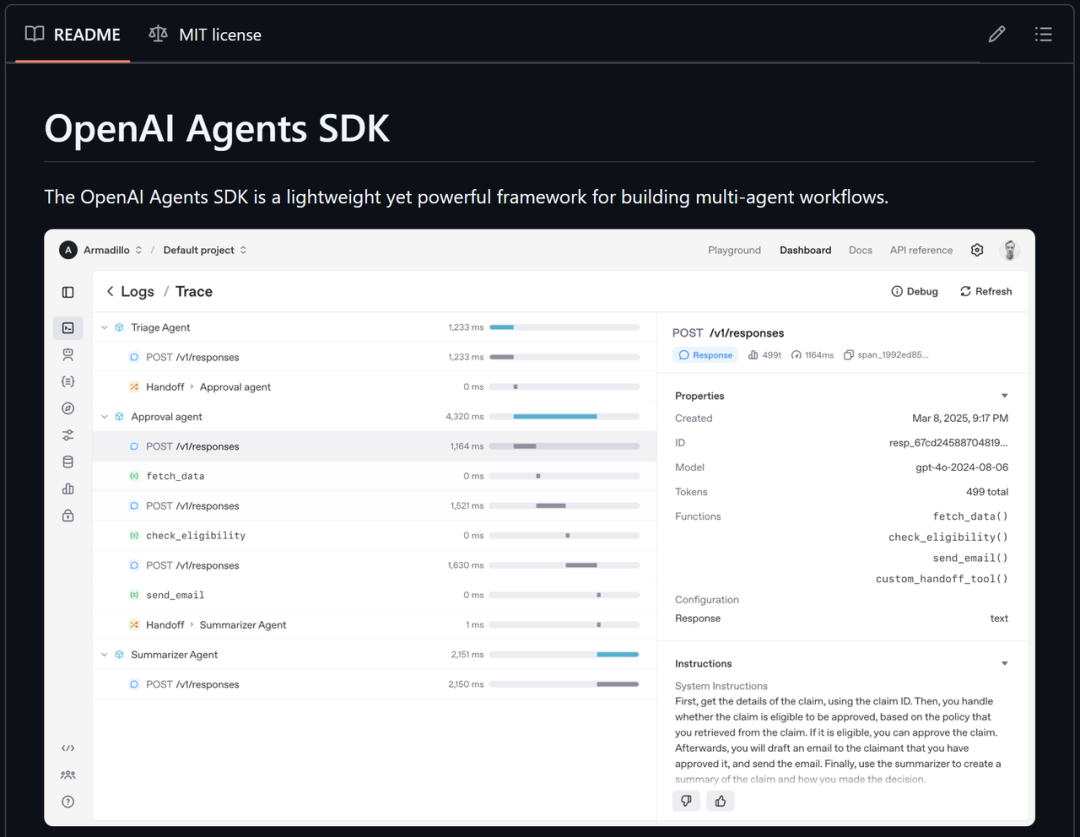
Task: Click the pencil edit icon
Action: click(x=997, y=34)
